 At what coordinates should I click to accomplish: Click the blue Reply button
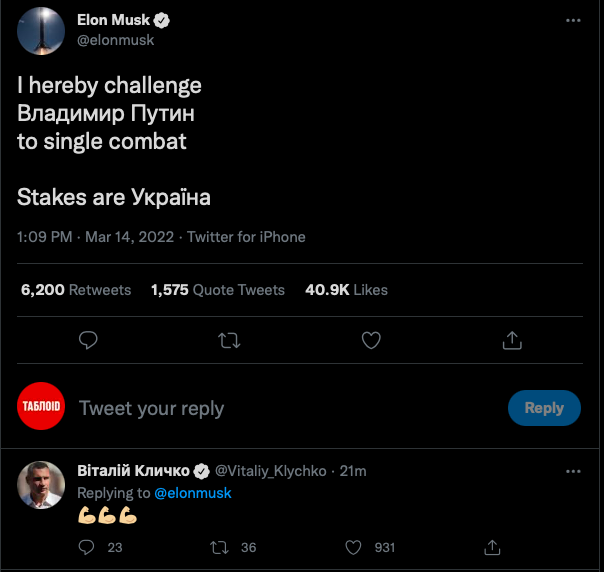(544, 408)
